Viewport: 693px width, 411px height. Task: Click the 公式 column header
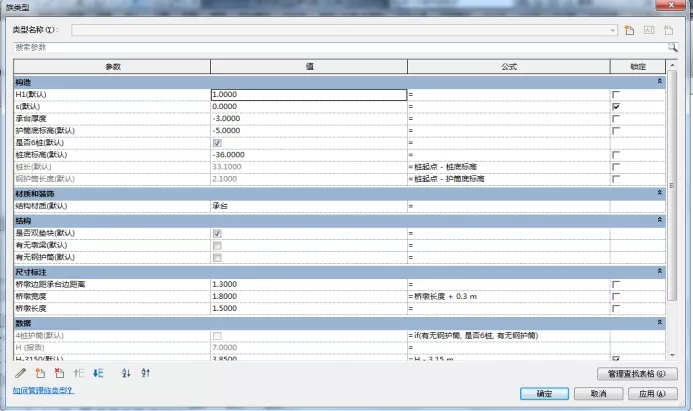tap(508, 67)
